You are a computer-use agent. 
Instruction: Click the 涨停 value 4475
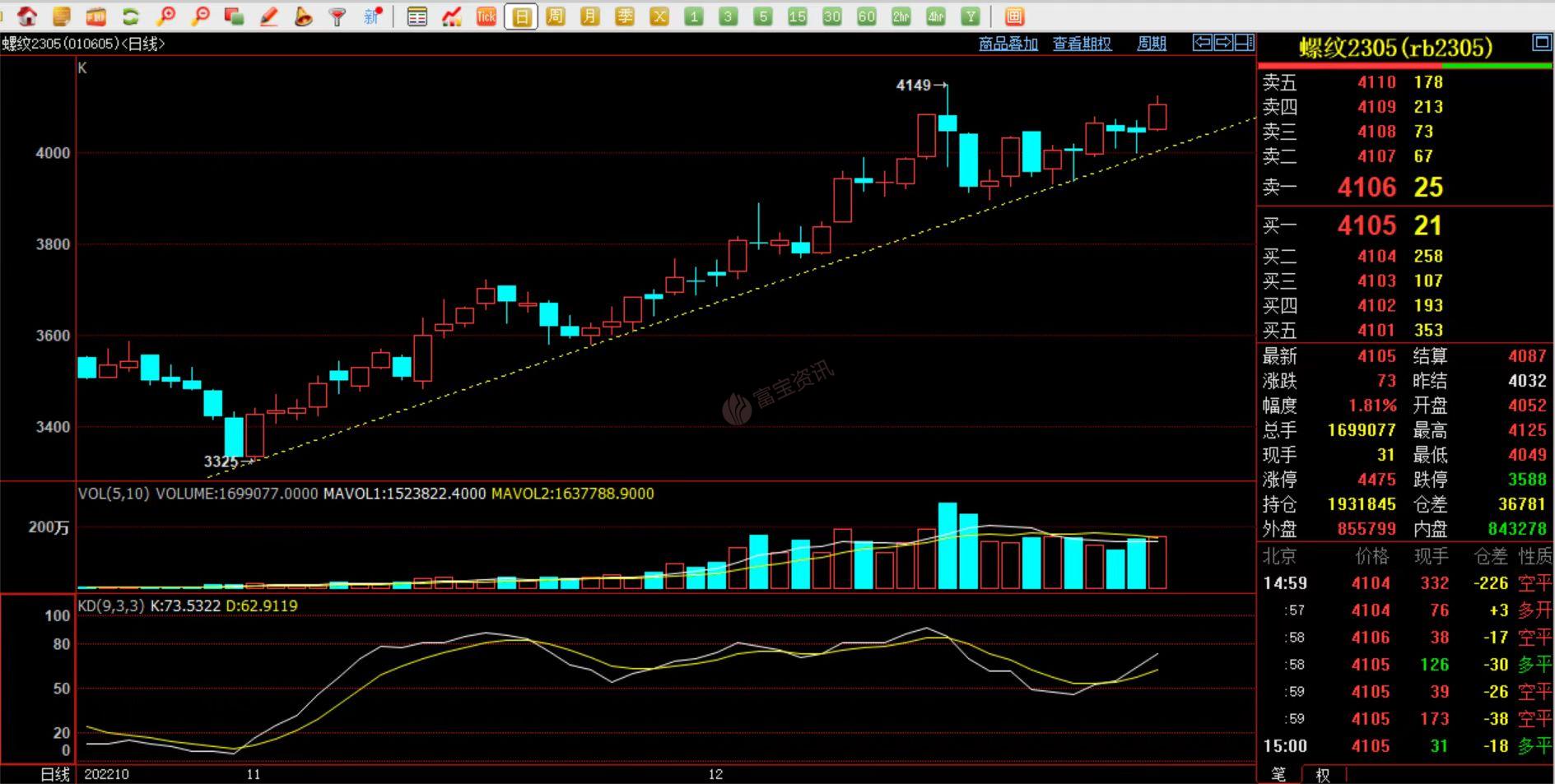point(1376,480)
